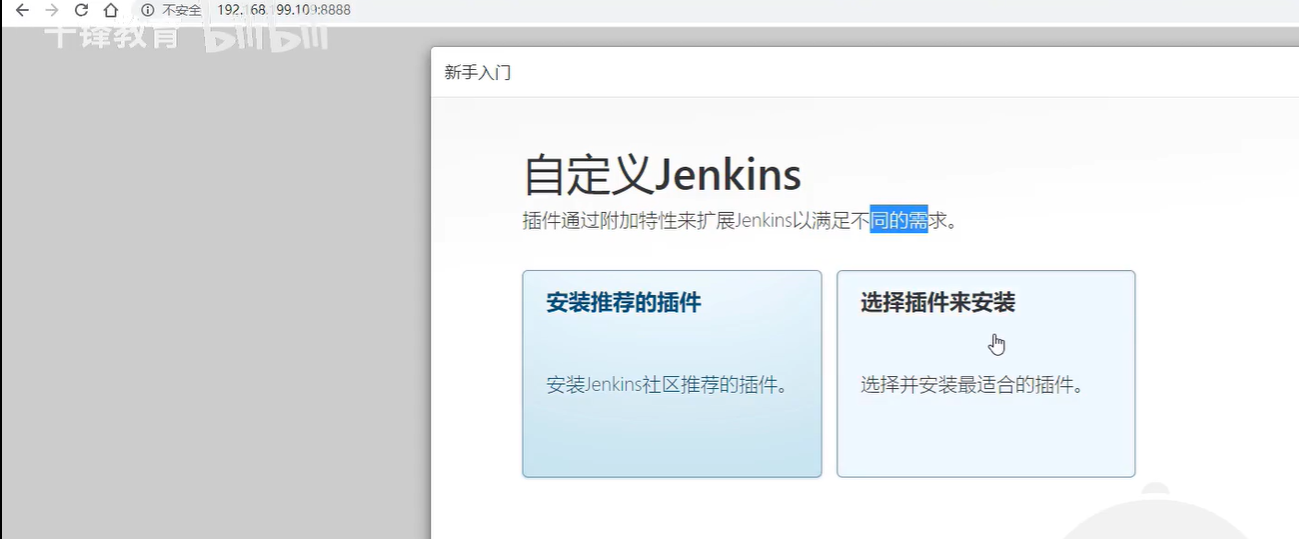Click the 新手入门 dialog title
The height and width of the screenshot is (539, 1299).
point(478,72)
